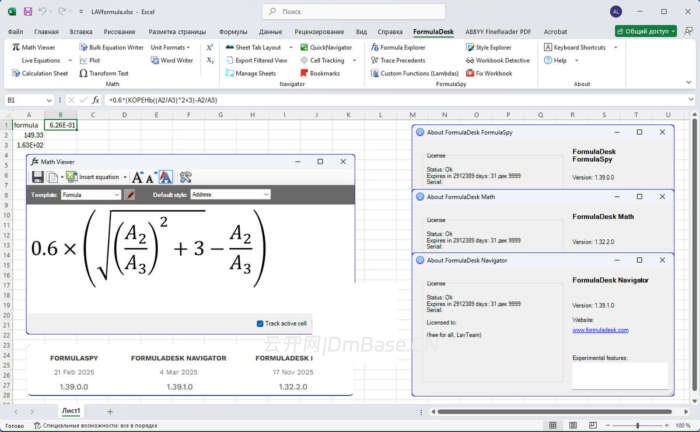Click the Fix Workbook tool
Image resolution: width=700 pixels, height=432 pixels.
tap(489, 73)
